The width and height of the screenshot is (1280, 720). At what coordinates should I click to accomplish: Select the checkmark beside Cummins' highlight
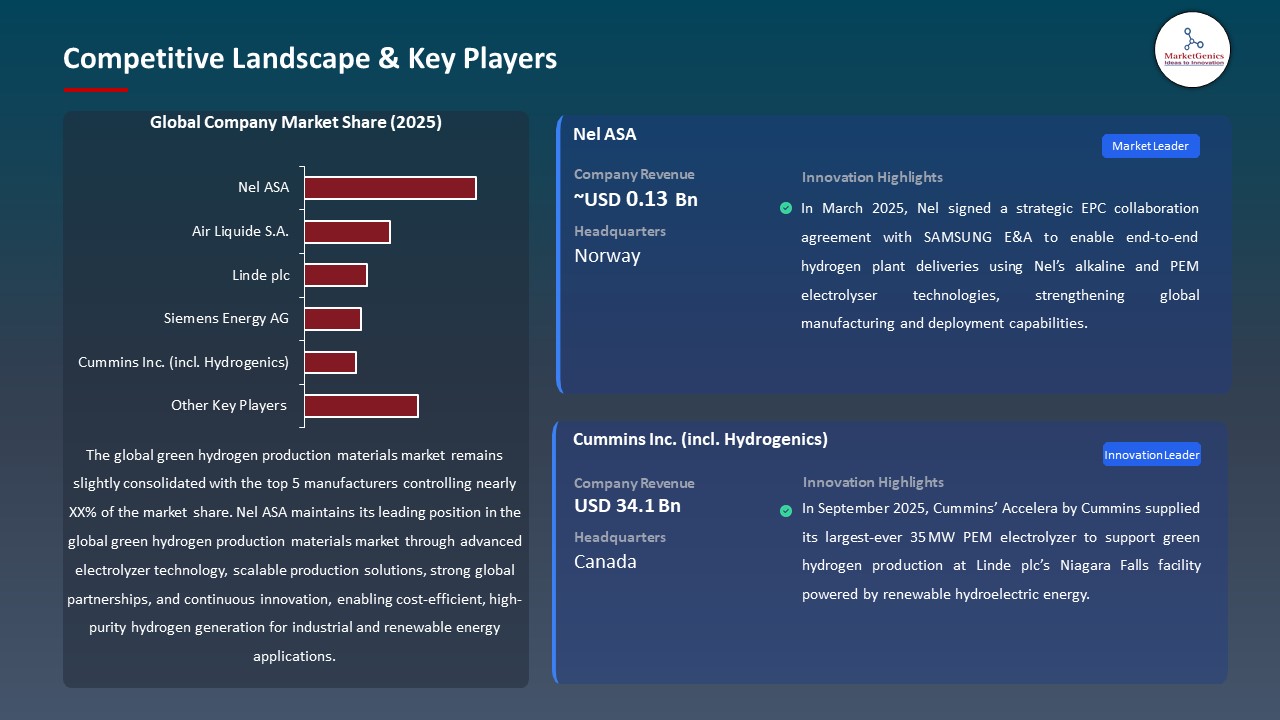(x=786, y=511)
